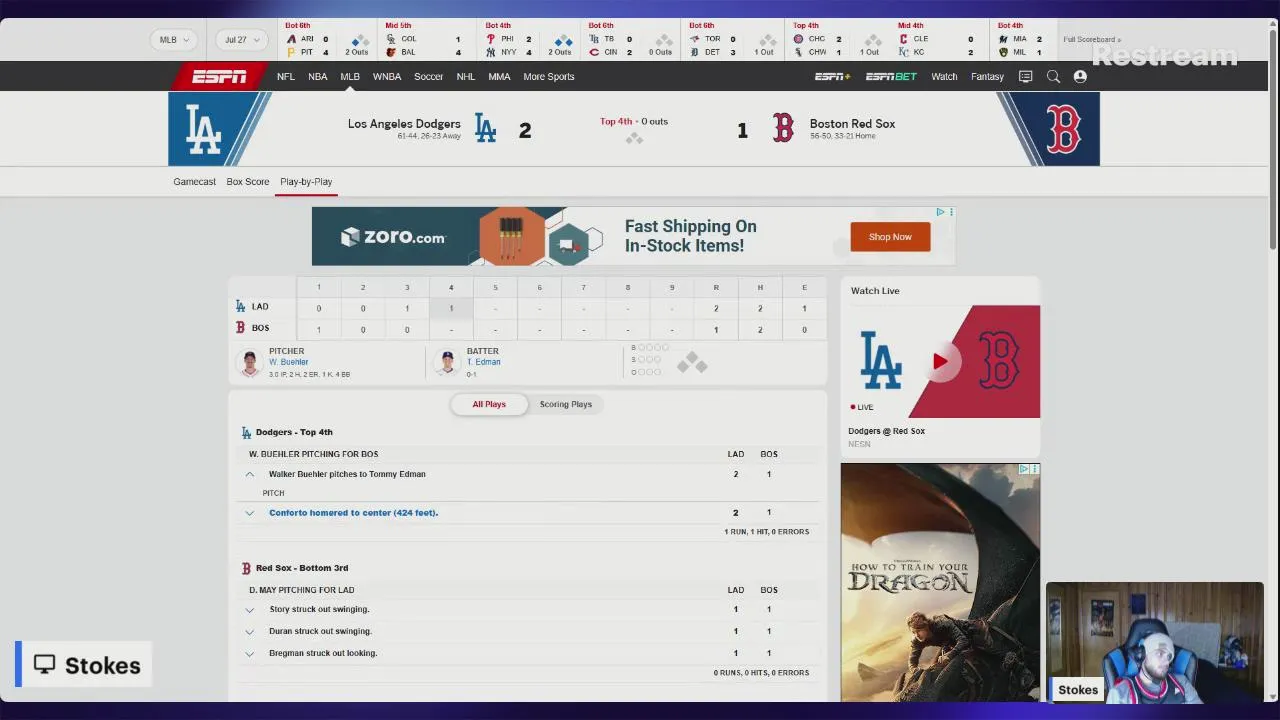Click the LAD logo in the linescore
The height and width of the screenshot is (720, 1280).
[240, 307]
